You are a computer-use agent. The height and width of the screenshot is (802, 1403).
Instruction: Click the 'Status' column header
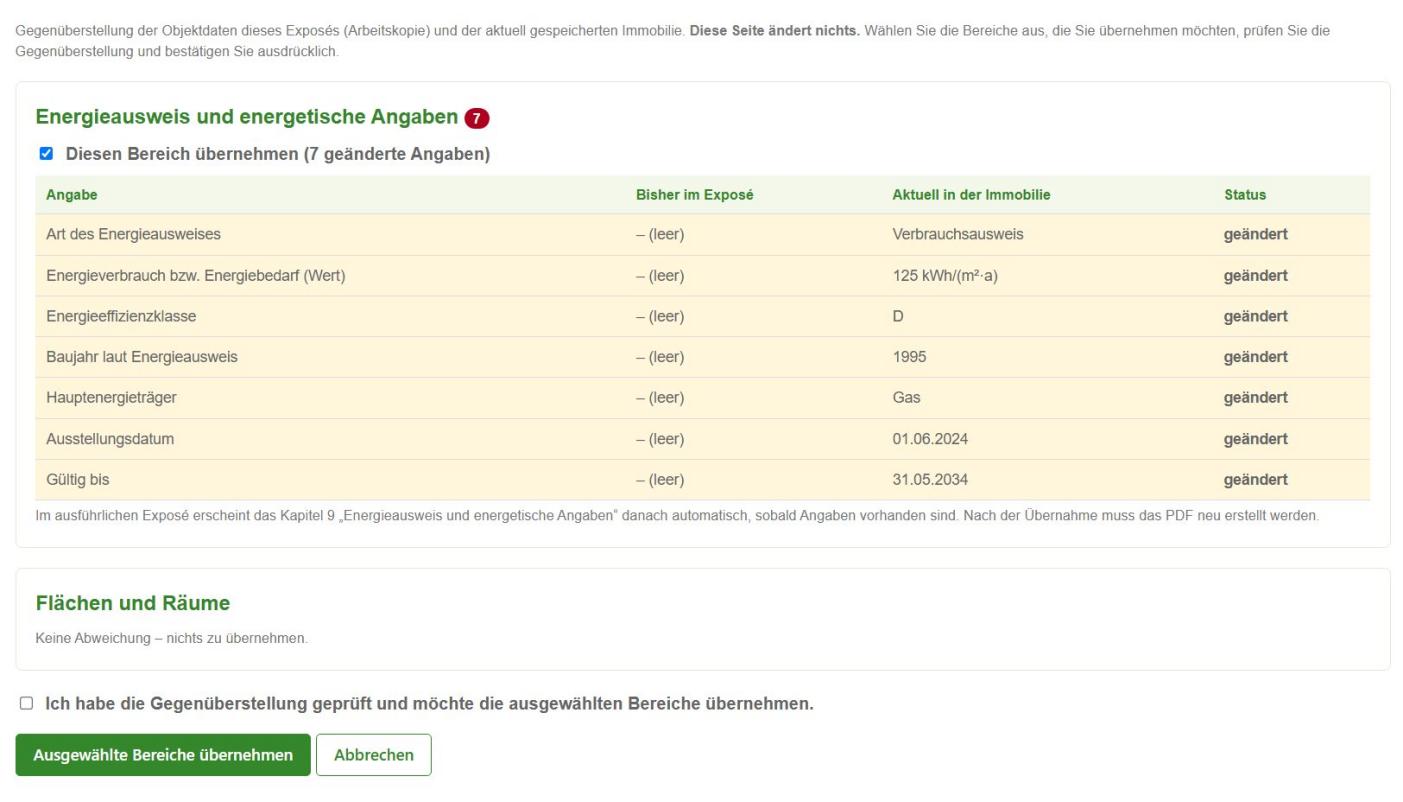pyautogui.click(x=1245, y=194)
